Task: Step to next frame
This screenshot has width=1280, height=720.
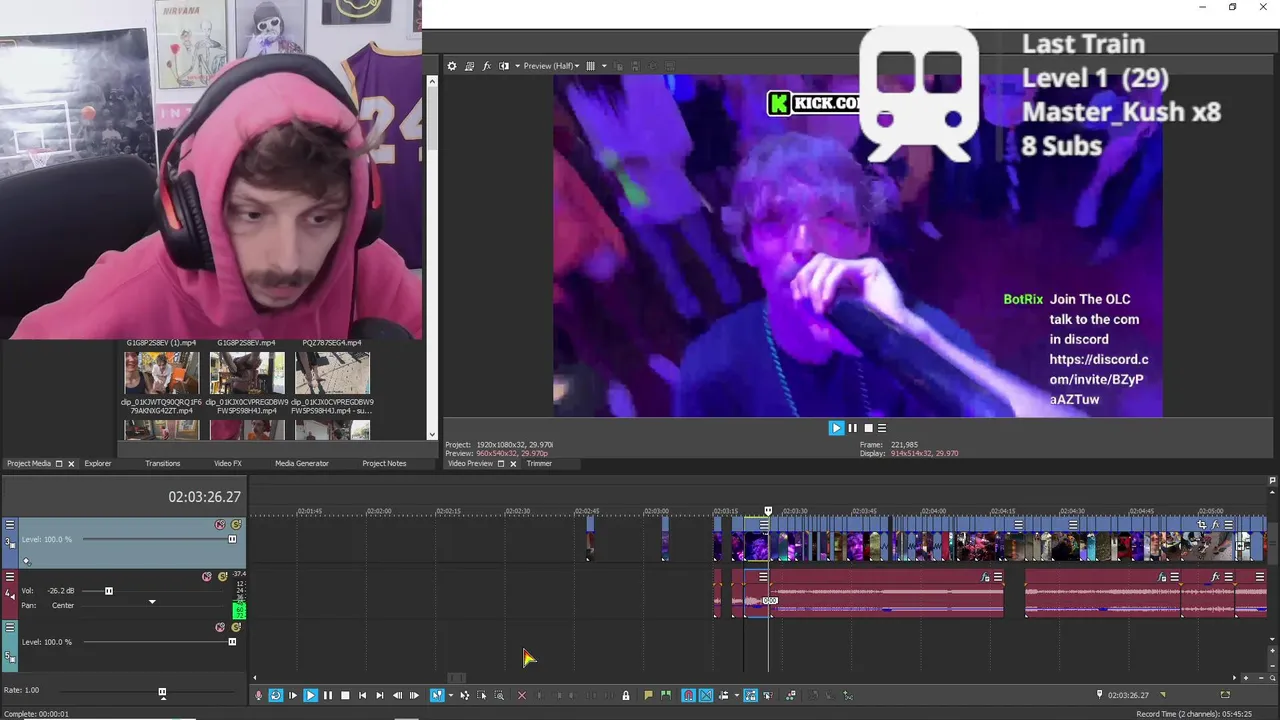Action: click(414, 696)
